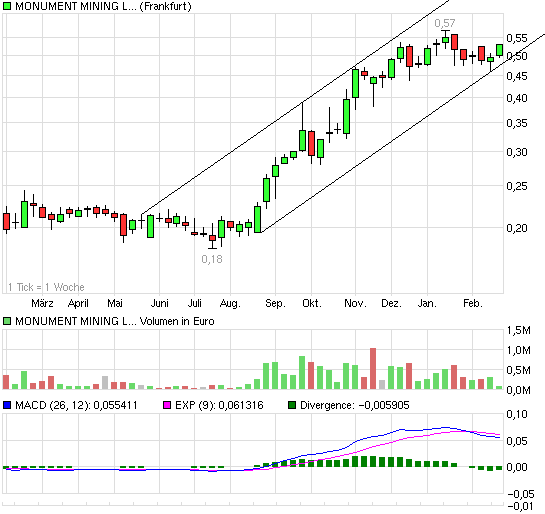Click the 'Juni' month label
This screenshot has height=514, width=545.
coord(160,303)
